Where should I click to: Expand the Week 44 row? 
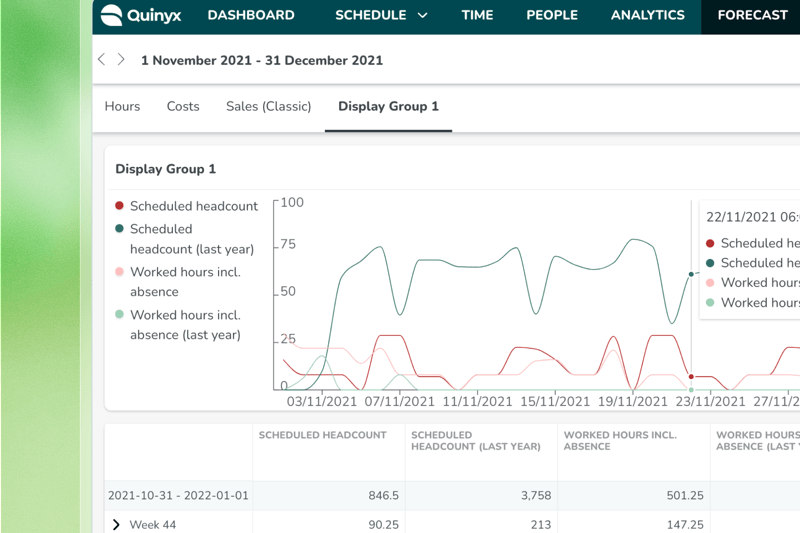coord(116,524)
